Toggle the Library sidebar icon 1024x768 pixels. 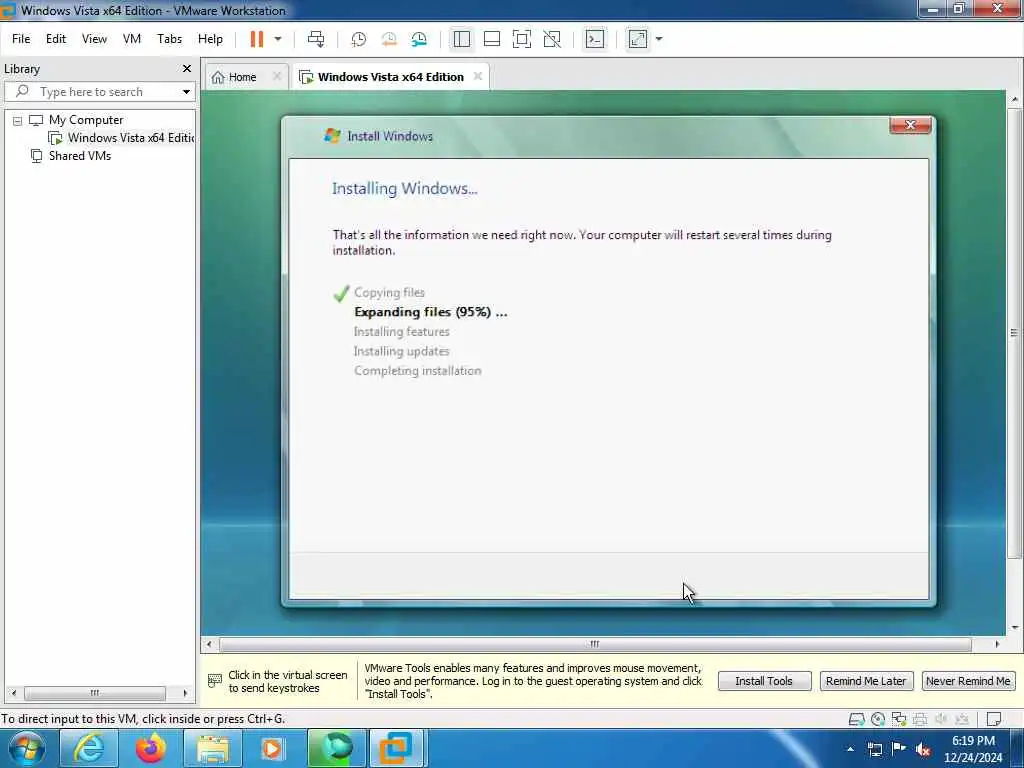(x=462, y=39)
